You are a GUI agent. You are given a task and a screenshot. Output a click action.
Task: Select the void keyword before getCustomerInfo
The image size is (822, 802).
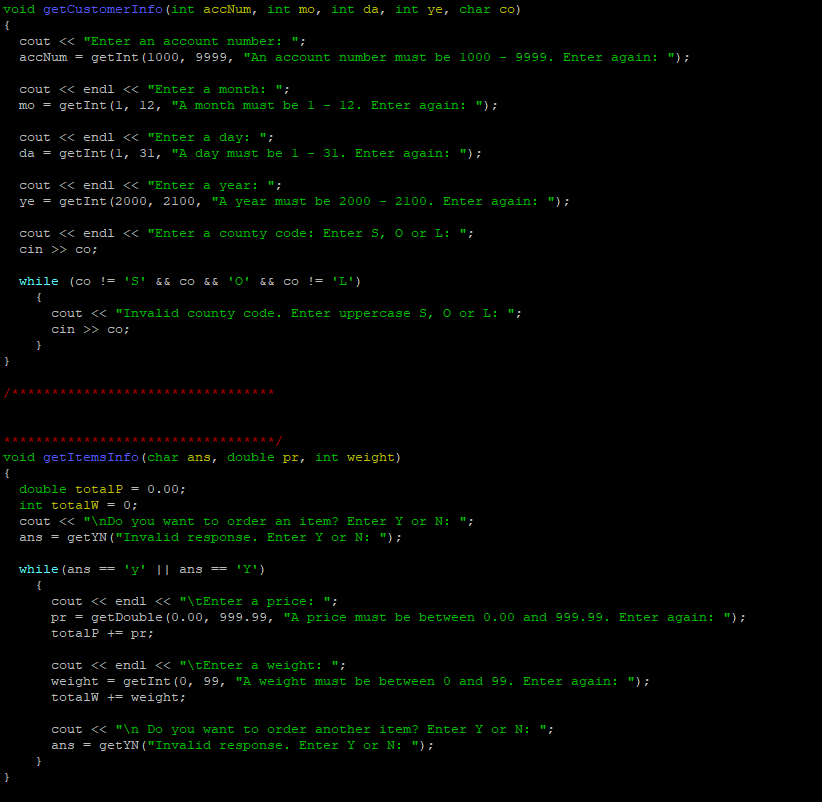click(18, 9)
